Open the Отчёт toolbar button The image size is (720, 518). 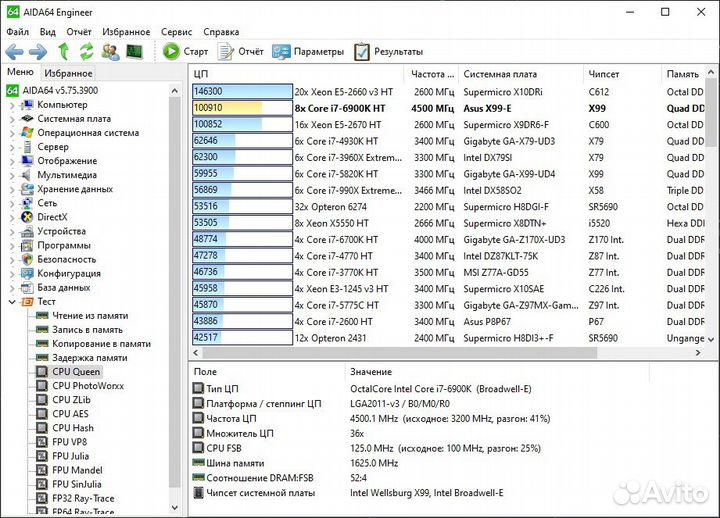[x=241, y=51]
